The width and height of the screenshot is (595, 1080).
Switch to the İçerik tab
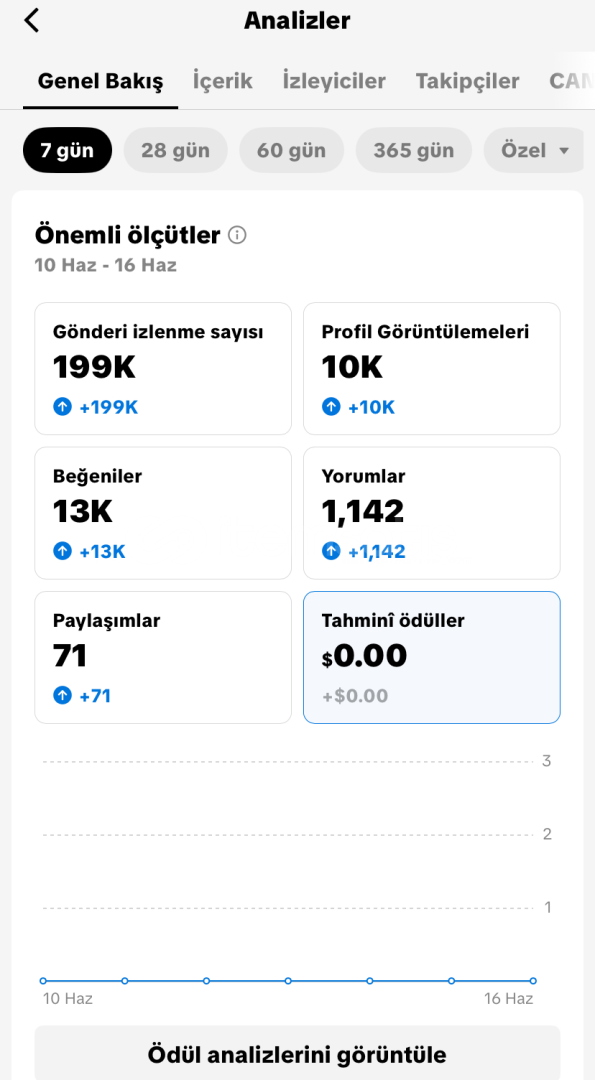tap(222, 81)
